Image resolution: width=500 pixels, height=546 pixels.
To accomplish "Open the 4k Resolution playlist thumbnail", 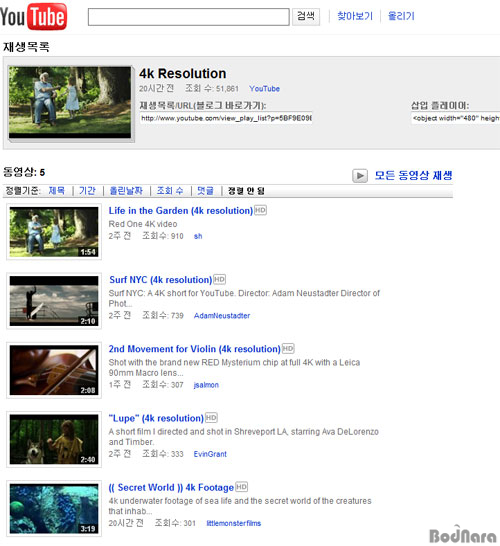I will tap(70, 102).
